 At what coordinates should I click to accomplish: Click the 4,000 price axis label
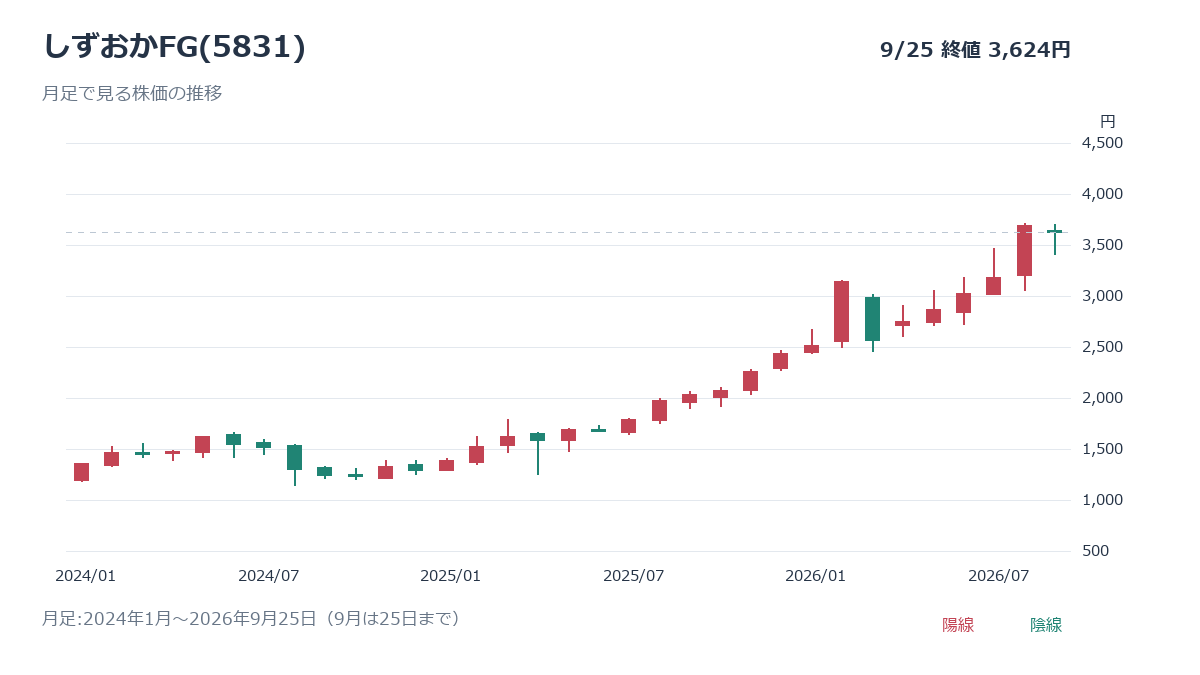1102,194
